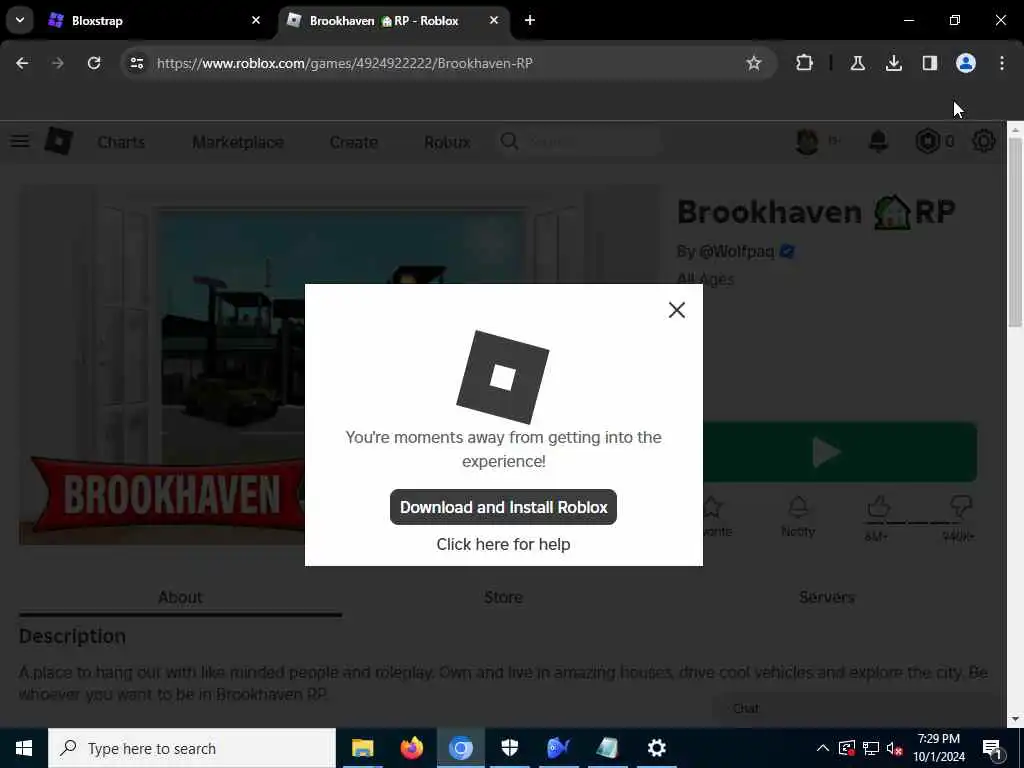Open Roblox notifications bell
The width and height of the screenshot is (1024, 768).
click(x=878, y=141)
